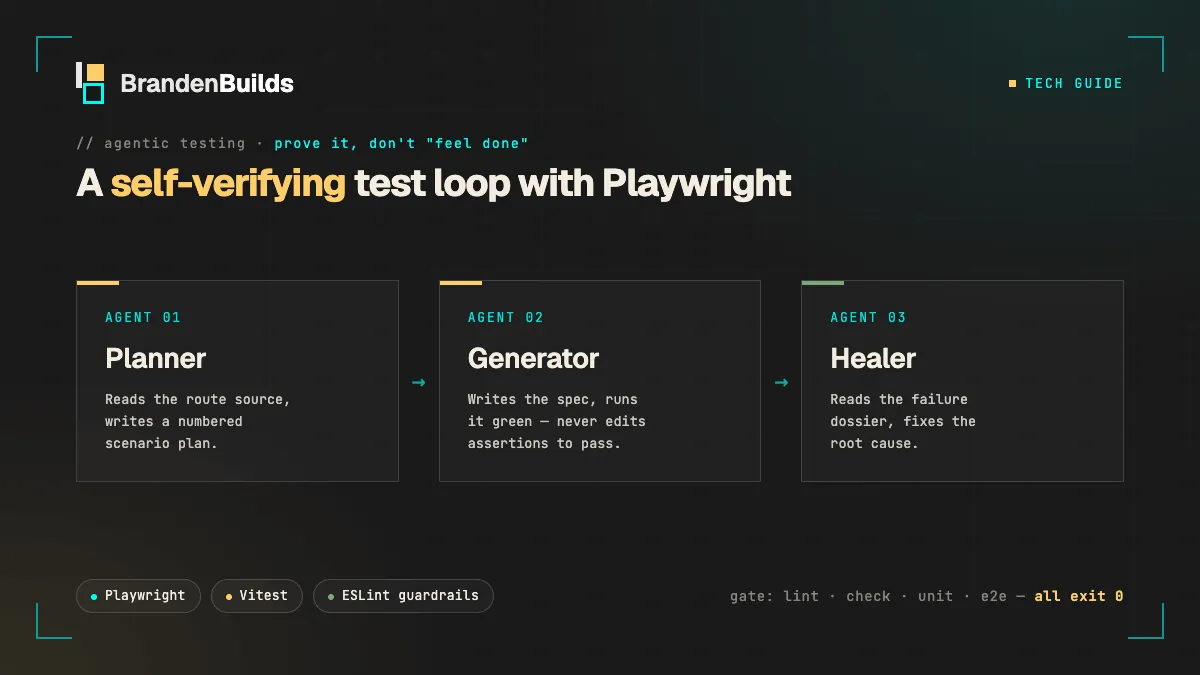Select the "// agentic testing" comment text

(x=161, y=144)
